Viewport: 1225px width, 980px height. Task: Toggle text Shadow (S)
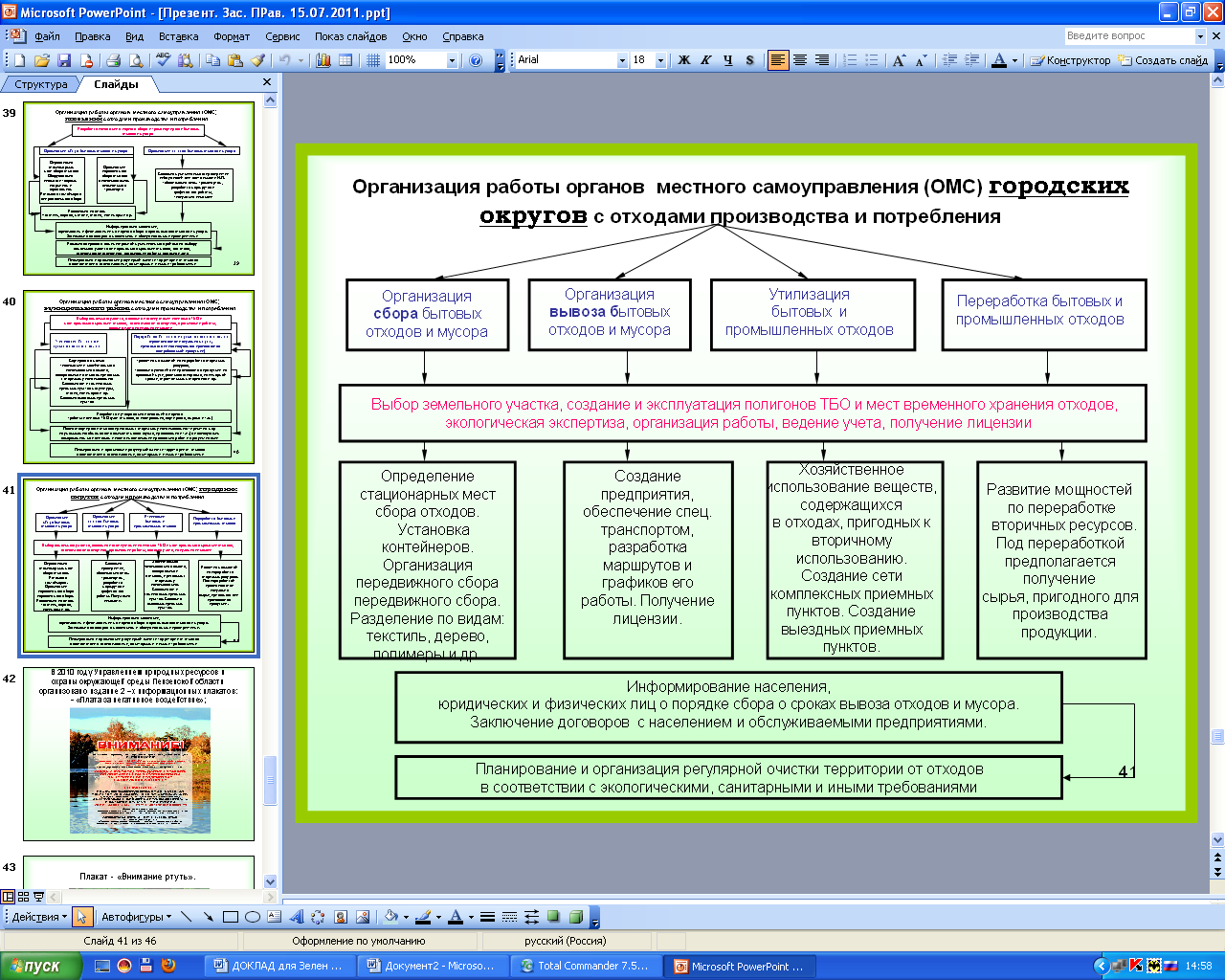click(750, 60)
